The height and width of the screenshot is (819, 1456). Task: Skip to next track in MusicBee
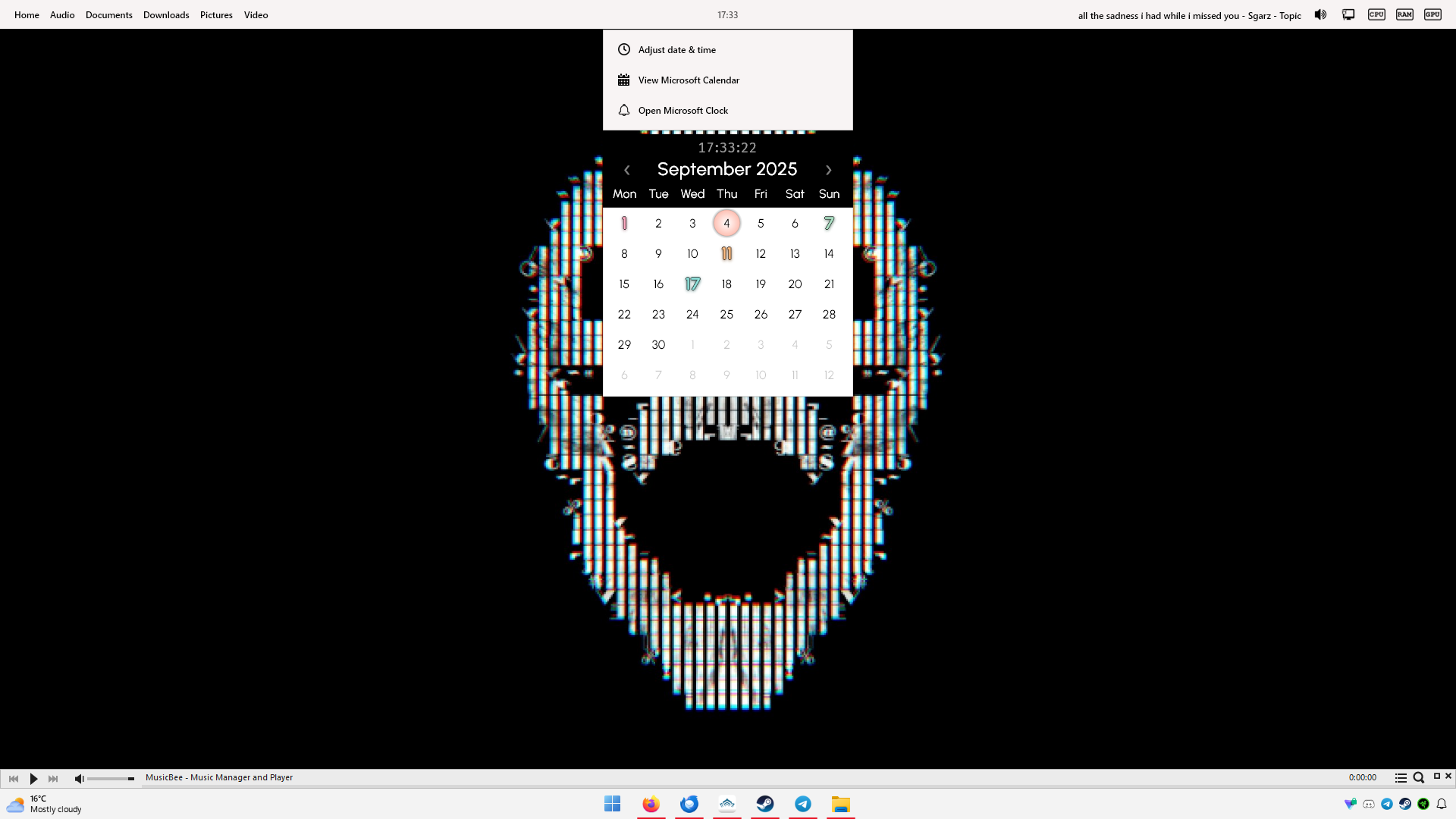[53, 779]
